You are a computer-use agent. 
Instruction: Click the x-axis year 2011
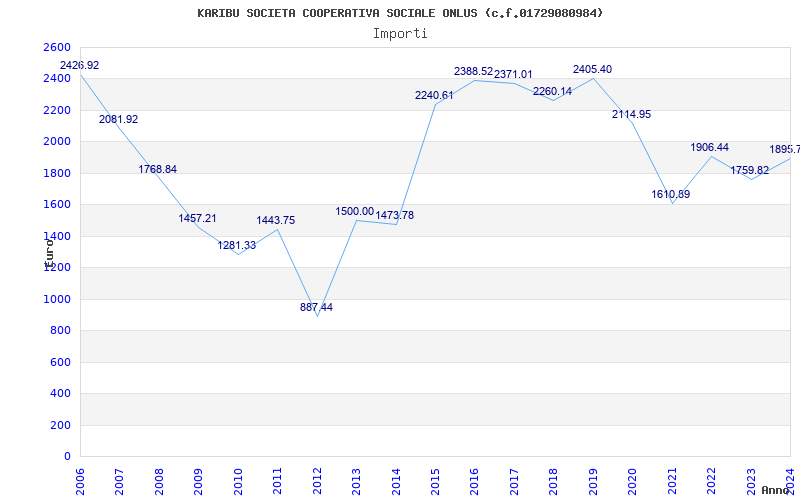coord(278,481)
